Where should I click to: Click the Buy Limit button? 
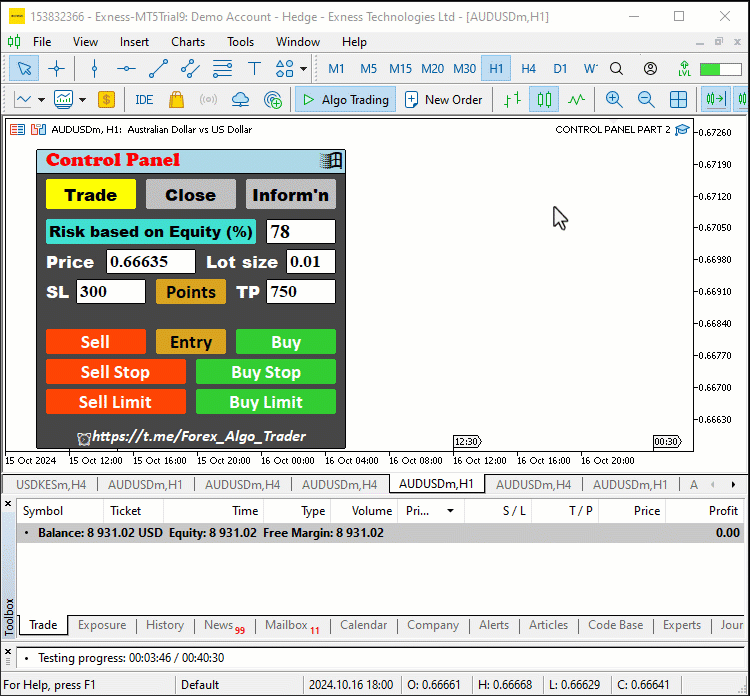point(266,402)
